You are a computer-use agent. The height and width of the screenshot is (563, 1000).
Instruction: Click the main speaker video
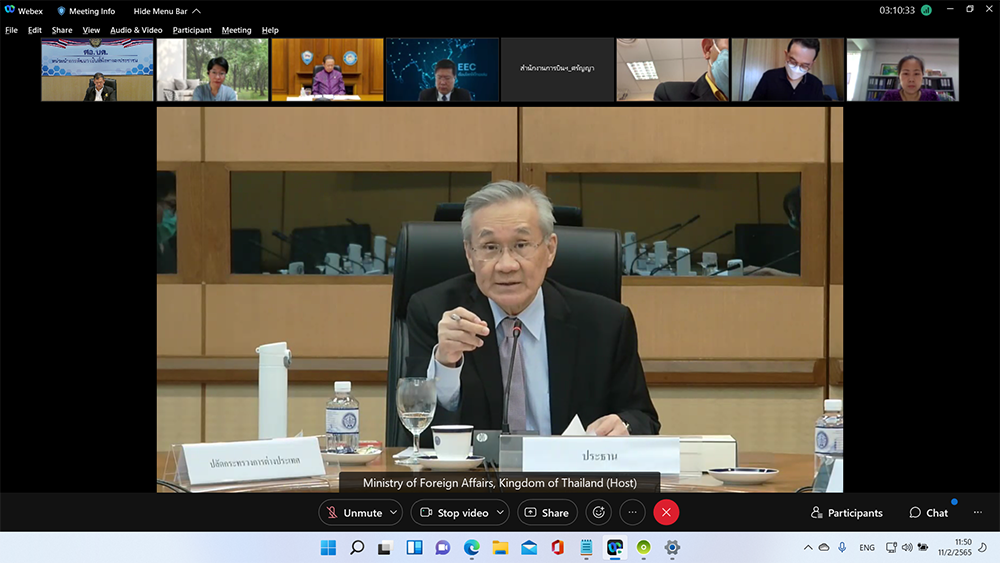[x=500, y=300]
